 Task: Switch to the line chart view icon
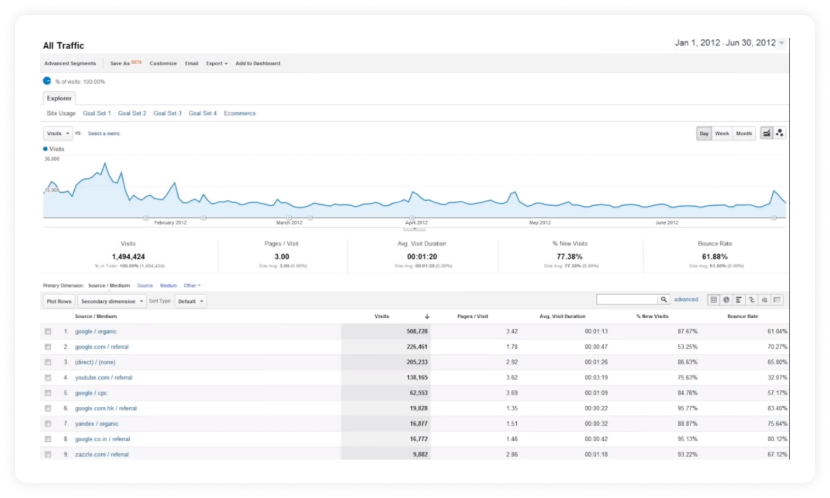click(x=766, y=133)
